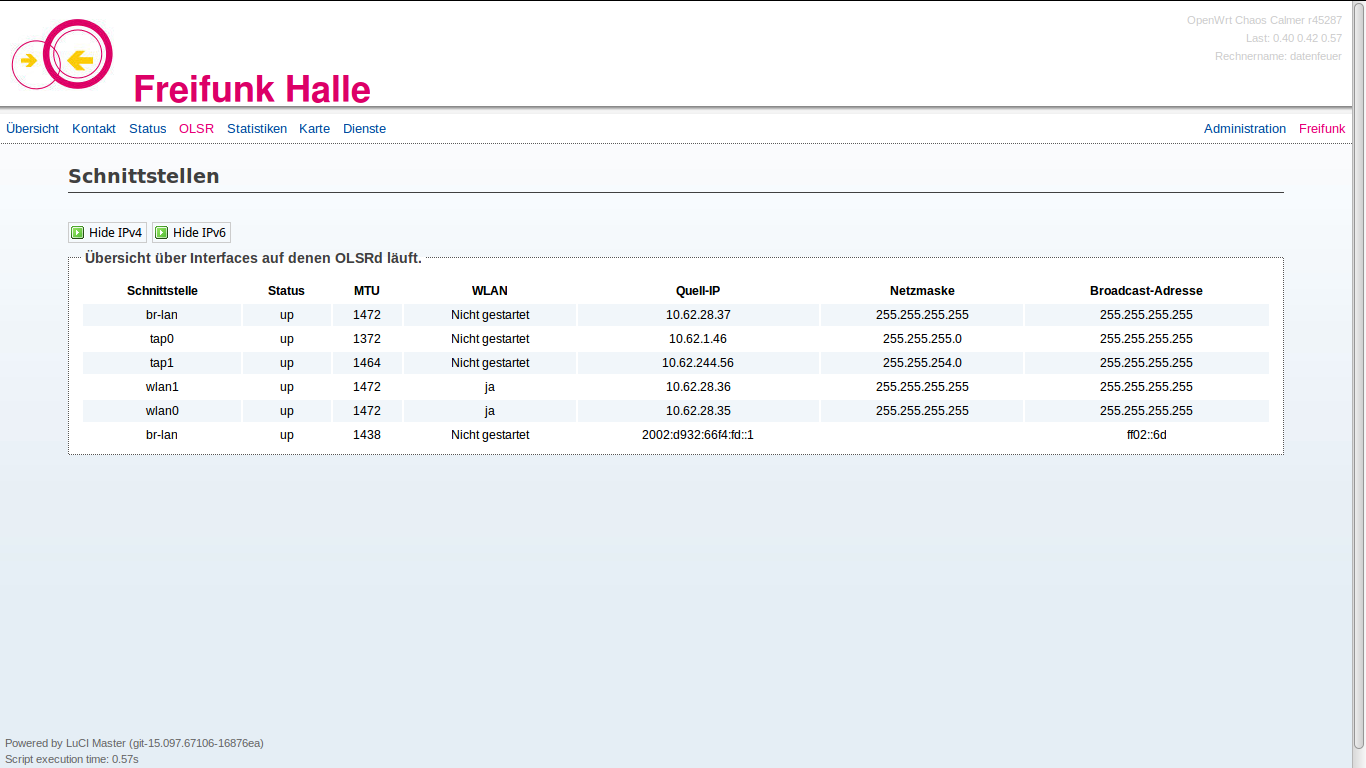This screenshot has height=768, width=1366.
Task: Open the LuCI Master footer link
Action: (x=96, y=743)
